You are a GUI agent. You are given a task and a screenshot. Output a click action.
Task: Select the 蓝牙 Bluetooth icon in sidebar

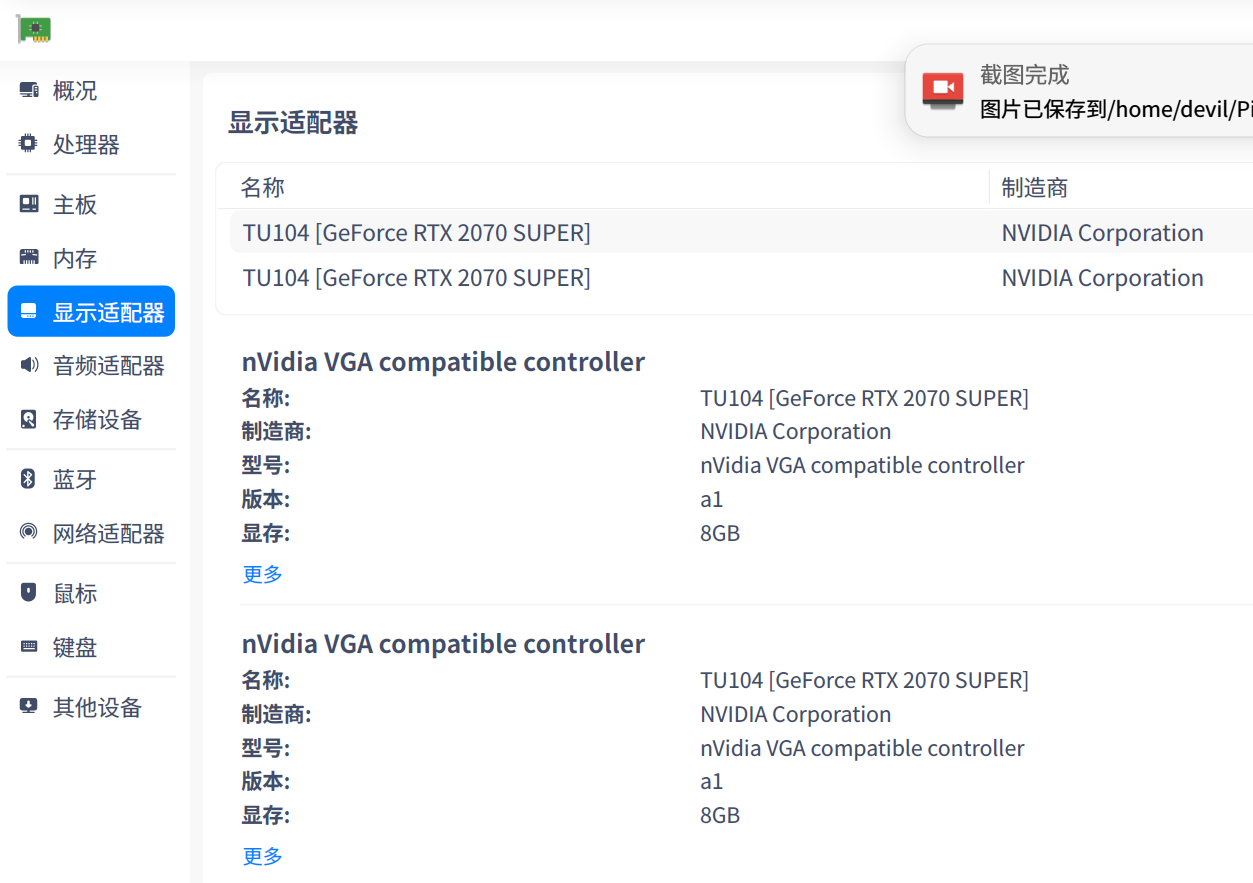[x=29, y=479]
